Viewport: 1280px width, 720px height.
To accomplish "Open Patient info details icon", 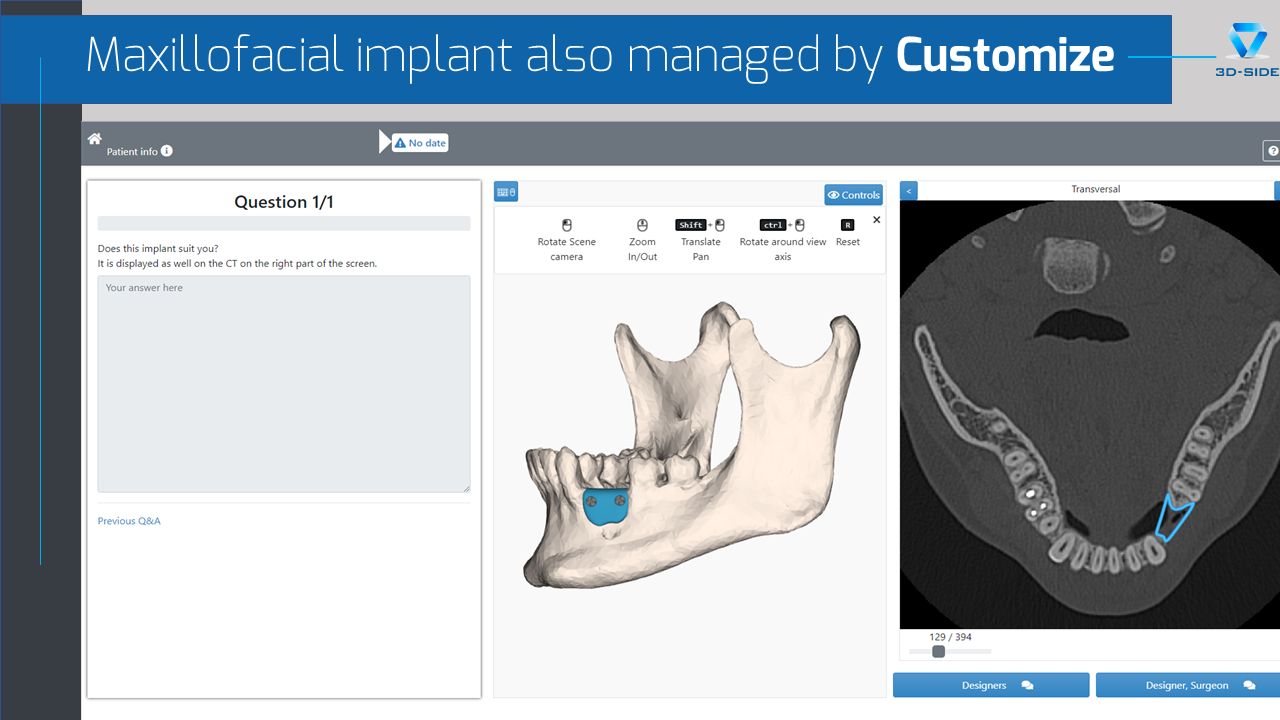I will pyautogui.click(x=167, y=151).
